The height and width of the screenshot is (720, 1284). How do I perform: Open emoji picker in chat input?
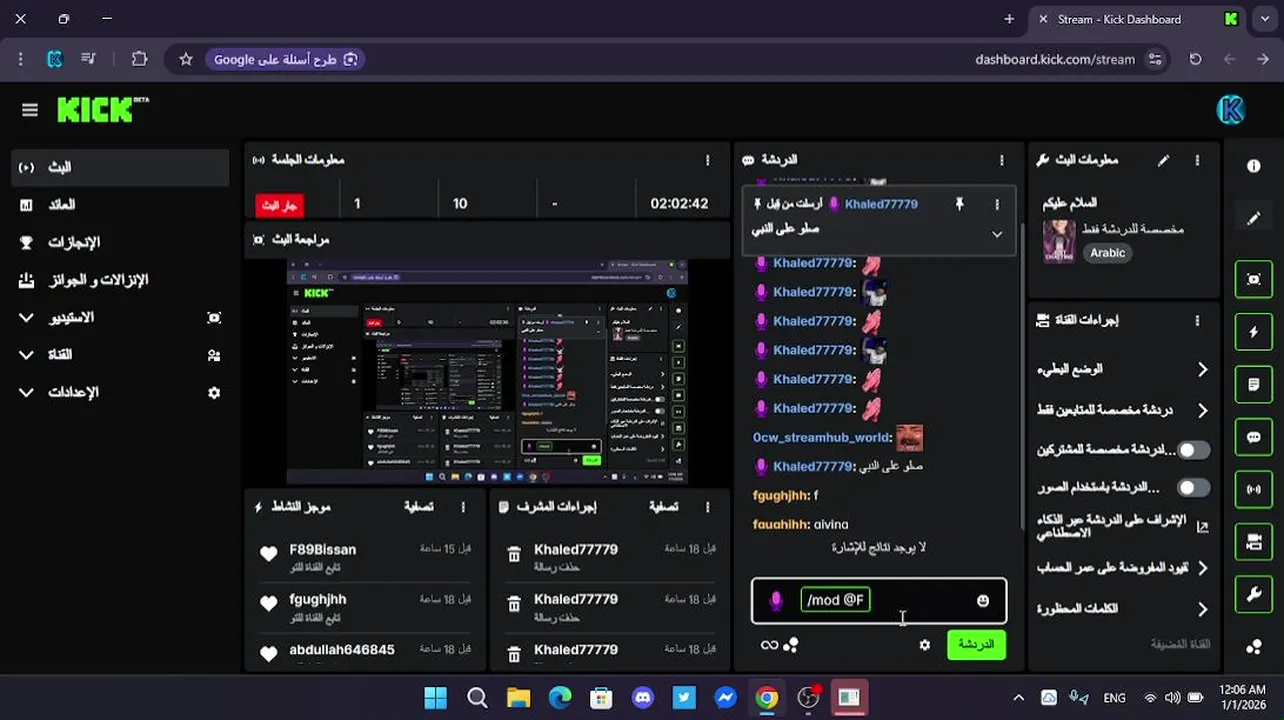983,600
